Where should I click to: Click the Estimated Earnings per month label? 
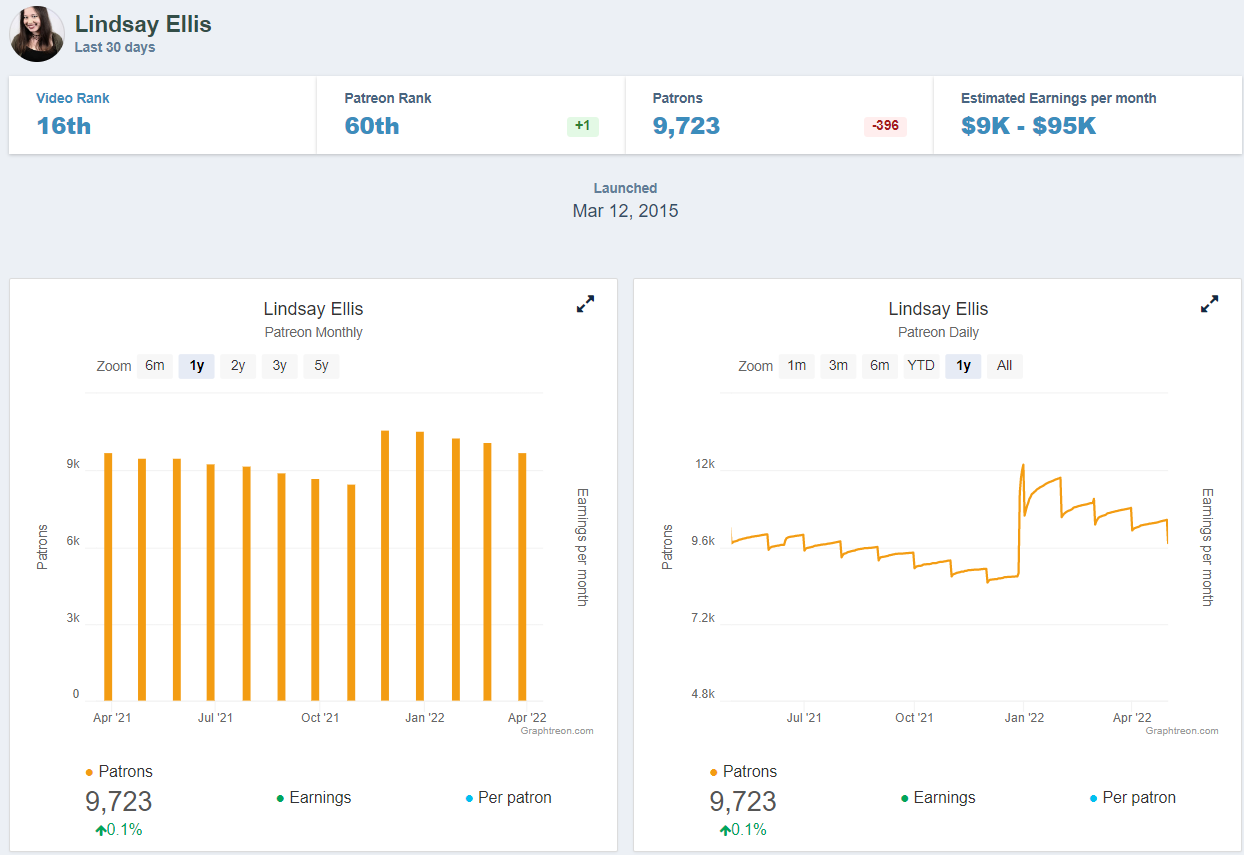point(1059,99)
